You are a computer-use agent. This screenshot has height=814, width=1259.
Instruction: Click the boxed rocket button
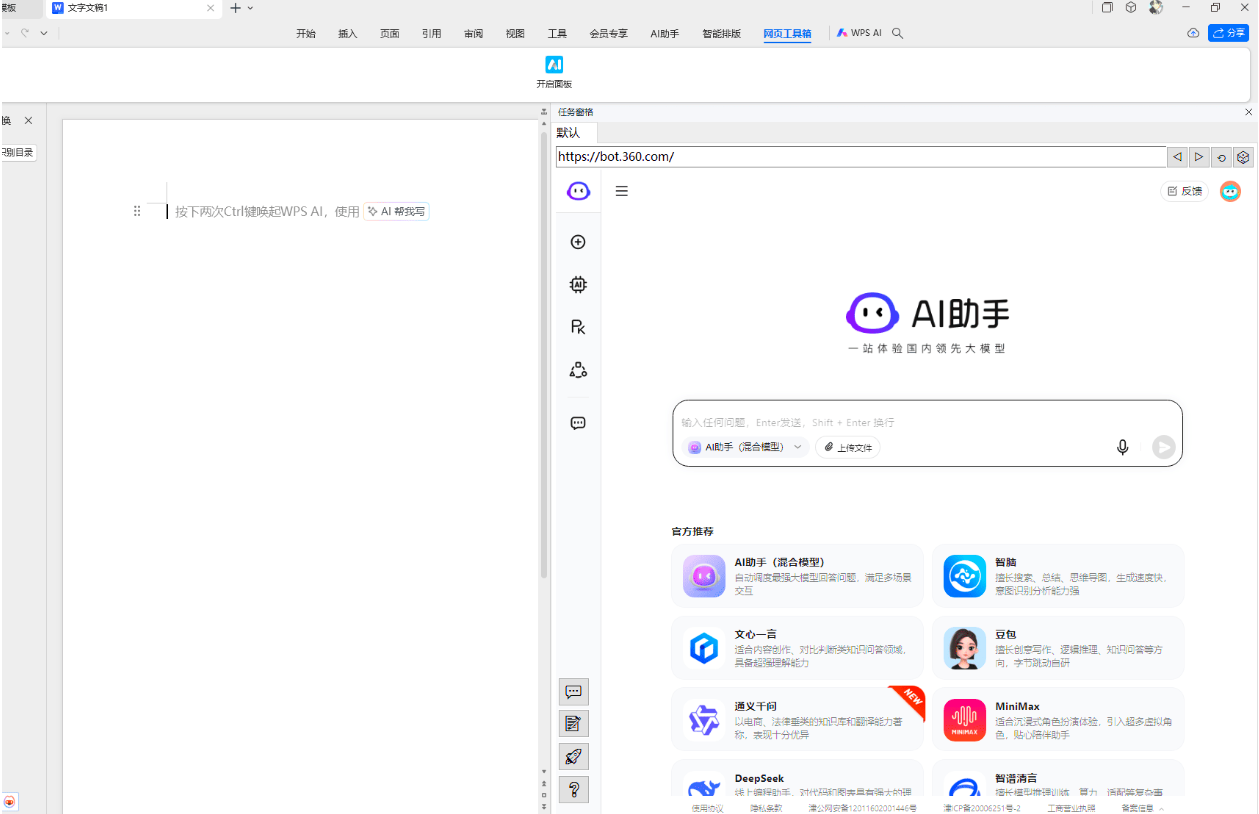click(574, 756)
